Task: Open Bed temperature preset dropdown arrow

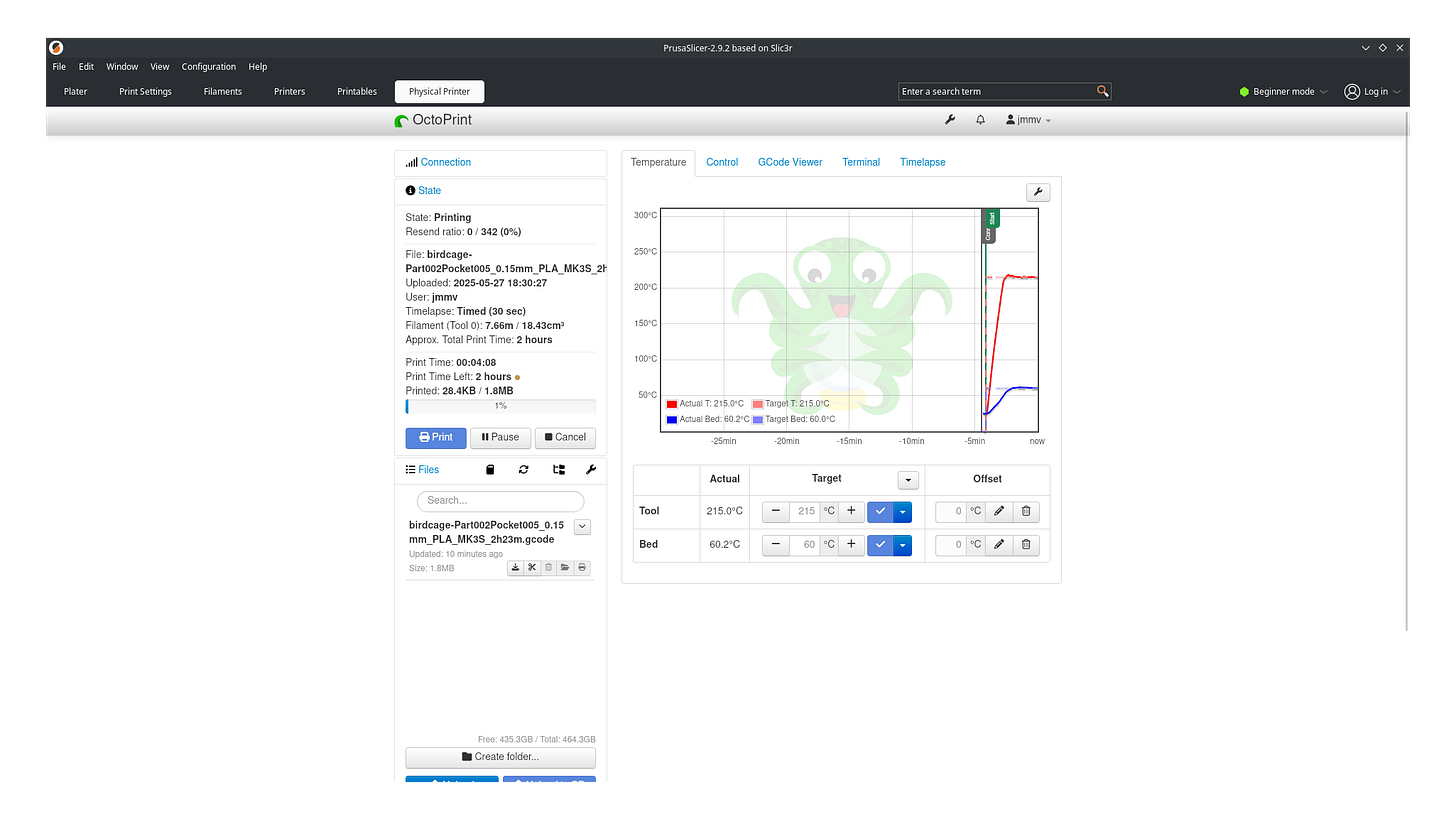Action: [x=903, y=545]
